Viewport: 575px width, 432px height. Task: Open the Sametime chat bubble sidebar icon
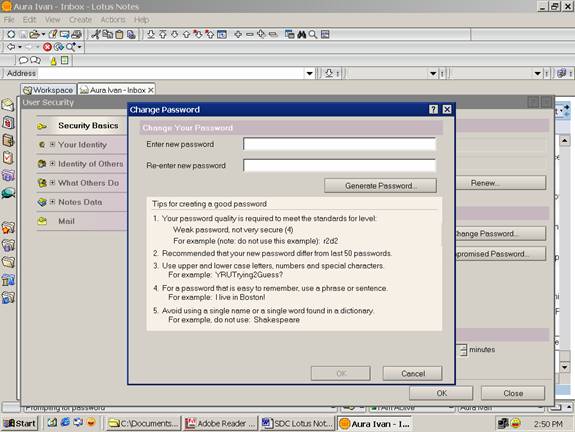tap(8, 193)
